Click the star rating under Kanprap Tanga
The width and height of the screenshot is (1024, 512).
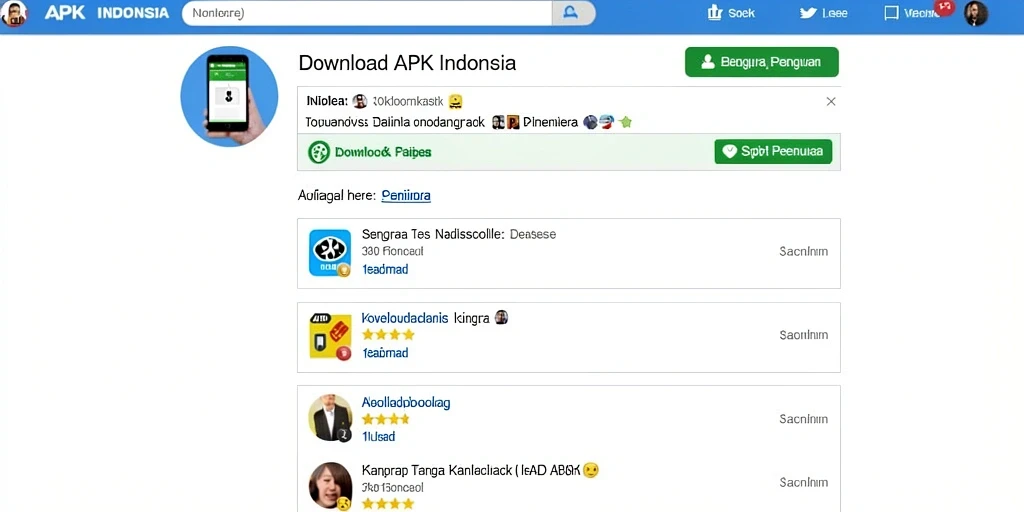click(x=389, y=504)
